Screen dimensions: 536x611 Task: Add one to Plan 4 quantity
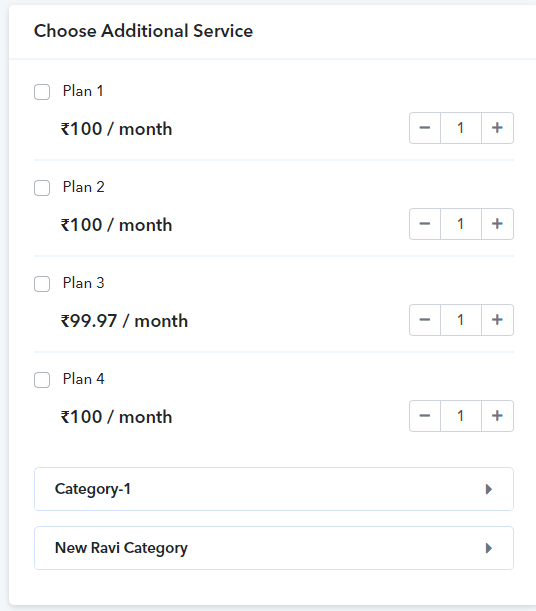pyautogui.click(x=497, y=416)
